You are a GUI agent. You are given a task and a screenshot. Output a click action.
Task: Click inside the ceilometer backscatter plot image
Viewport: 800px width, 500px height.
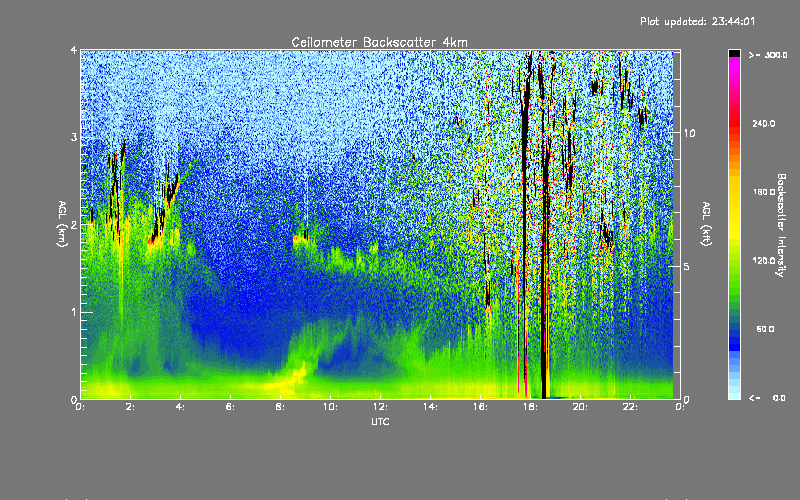(380, 224)
